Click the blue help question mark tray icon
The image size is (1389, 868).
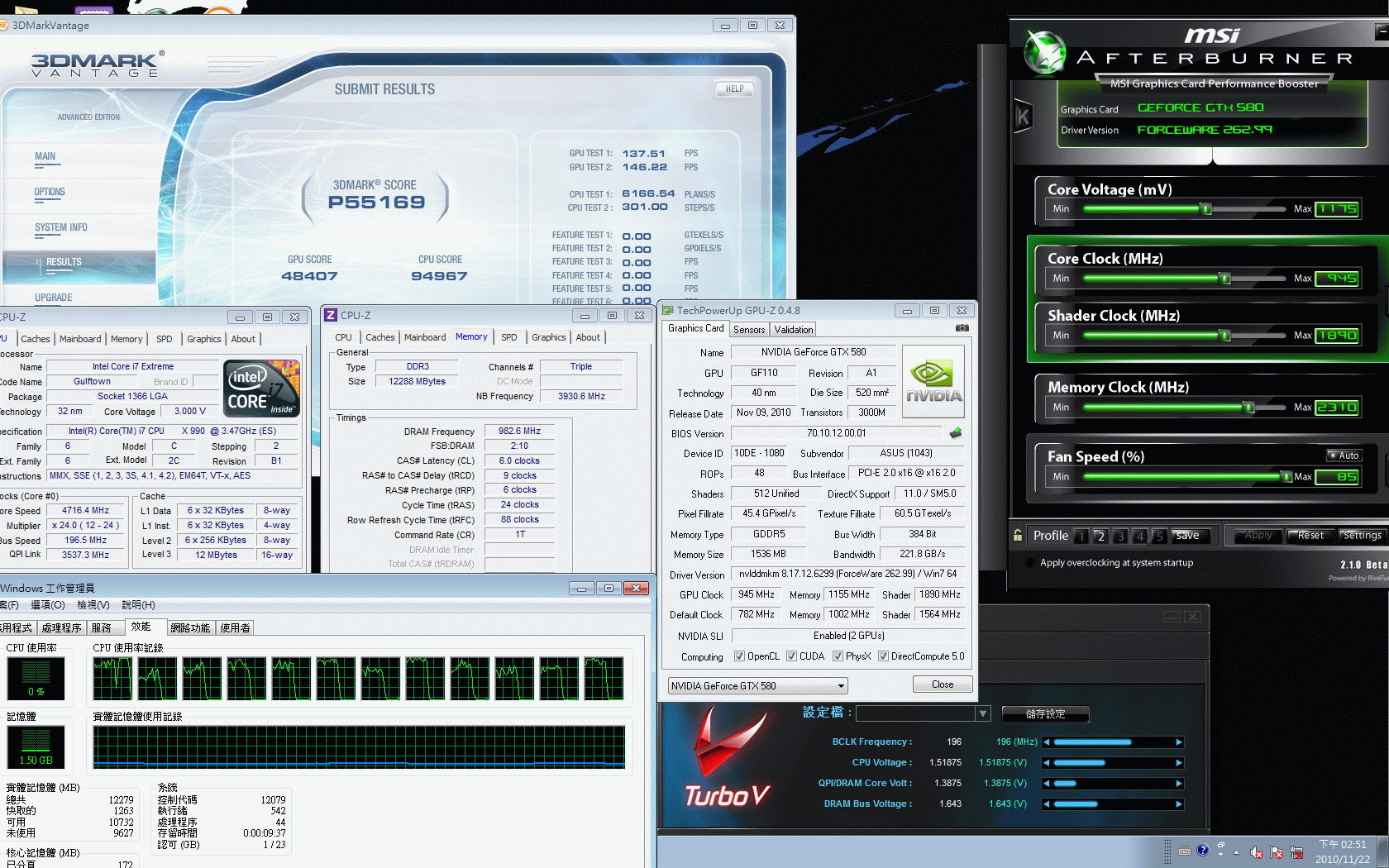click(1203, 850)
